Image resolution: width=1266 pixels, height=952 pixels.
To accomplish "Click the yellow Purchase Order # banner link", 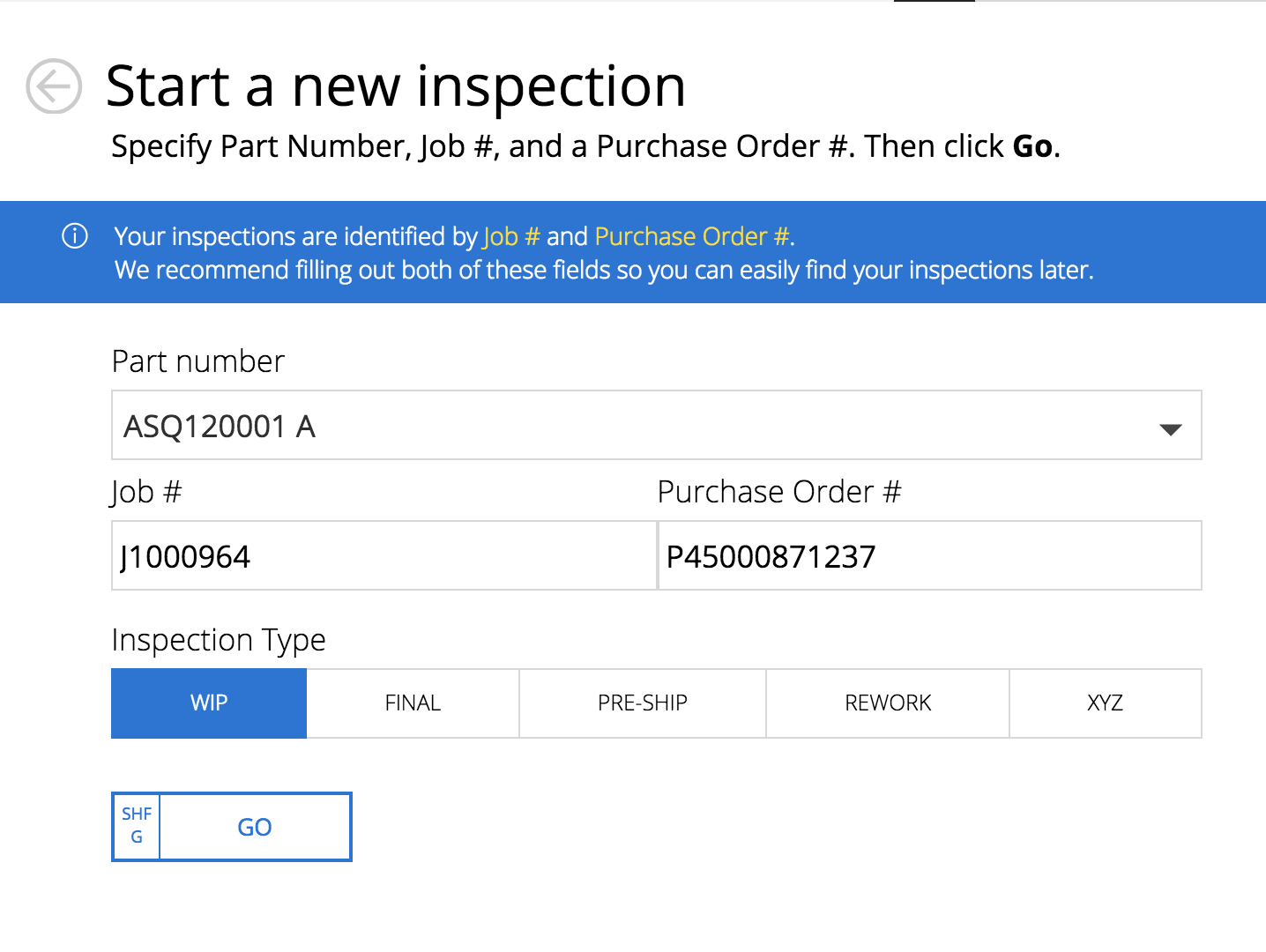I will [692, 236].
